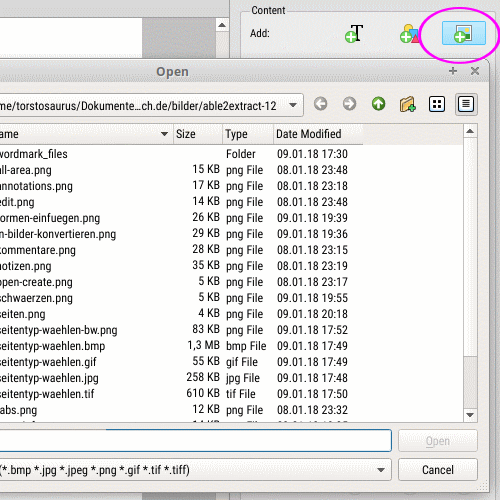Screen dimensions: 500x500
Task: Click the Cancel button
Action: coord(438,470)
